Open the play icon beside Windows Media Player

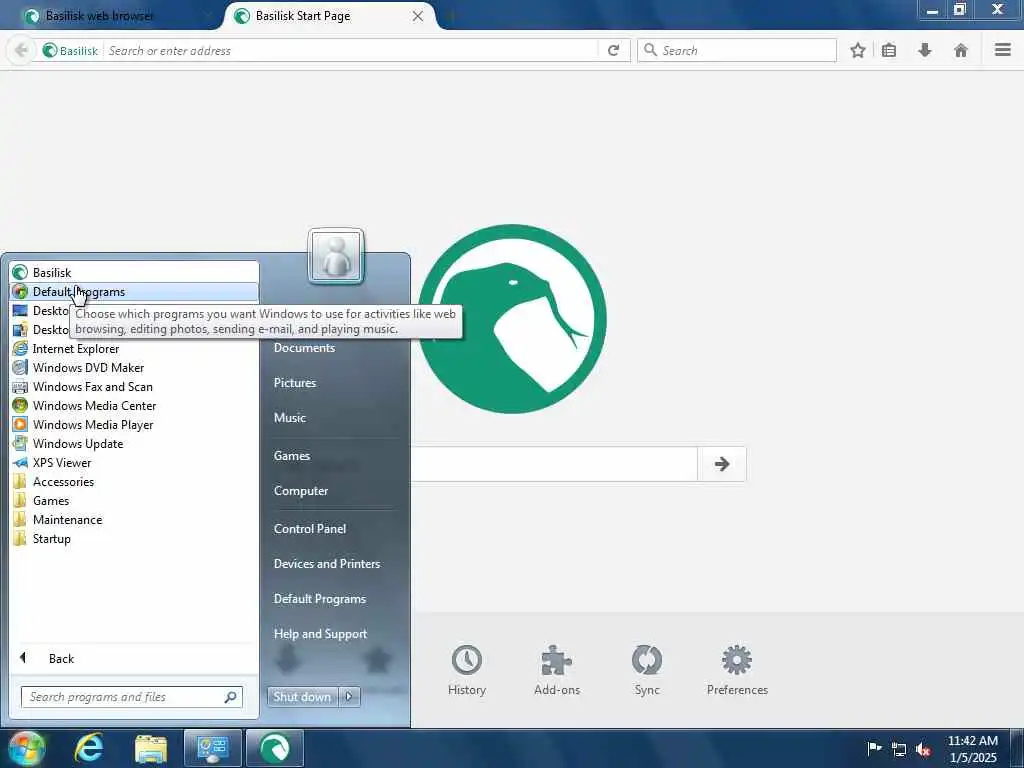coord(20,424)
